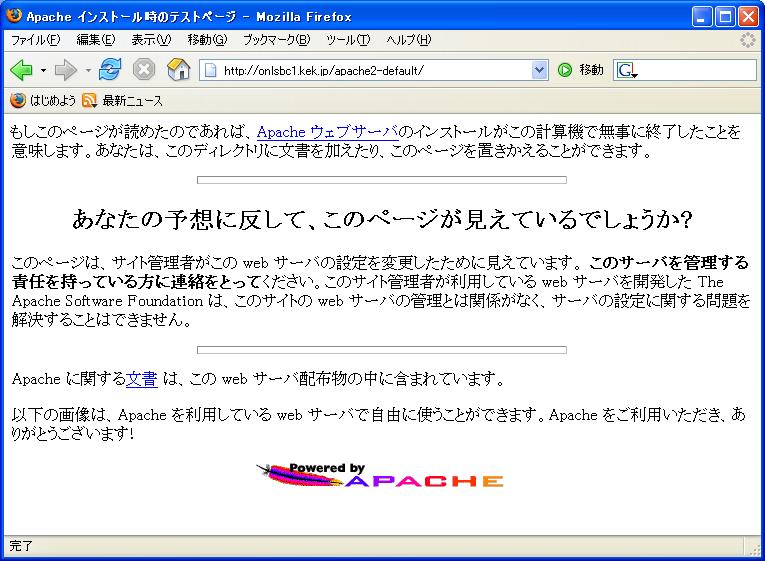
Task: Click the grey Forward arrow button
Action: 66,70
